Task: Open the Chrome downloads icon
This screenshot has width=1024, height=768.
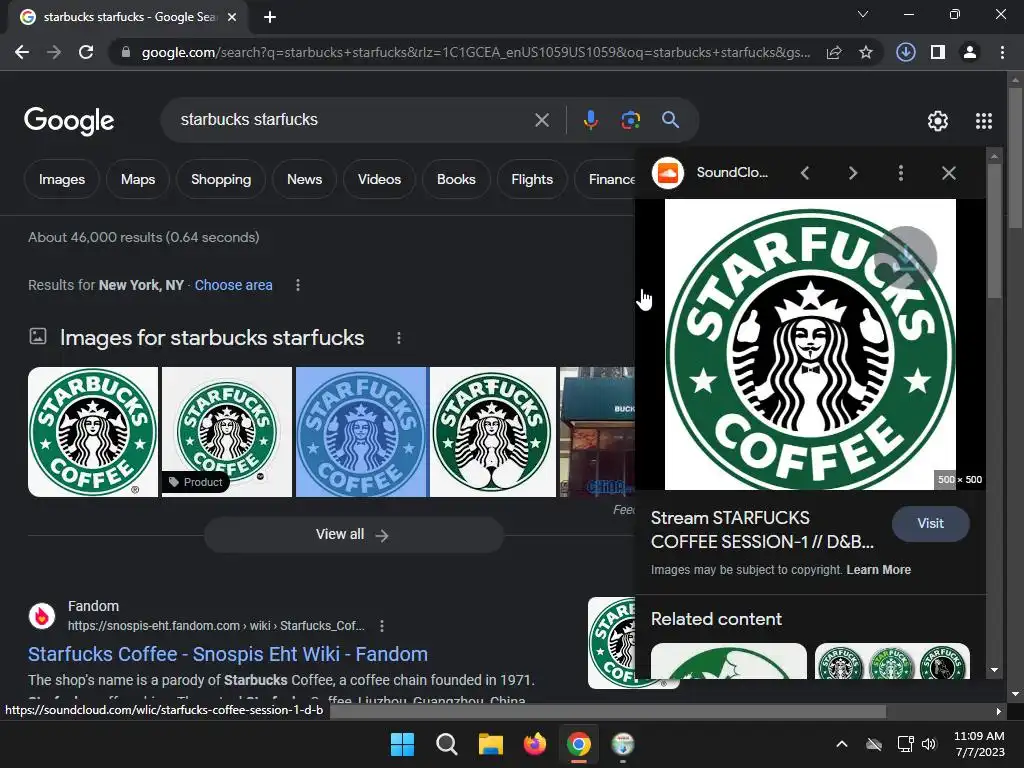Action: pos(905,52)
